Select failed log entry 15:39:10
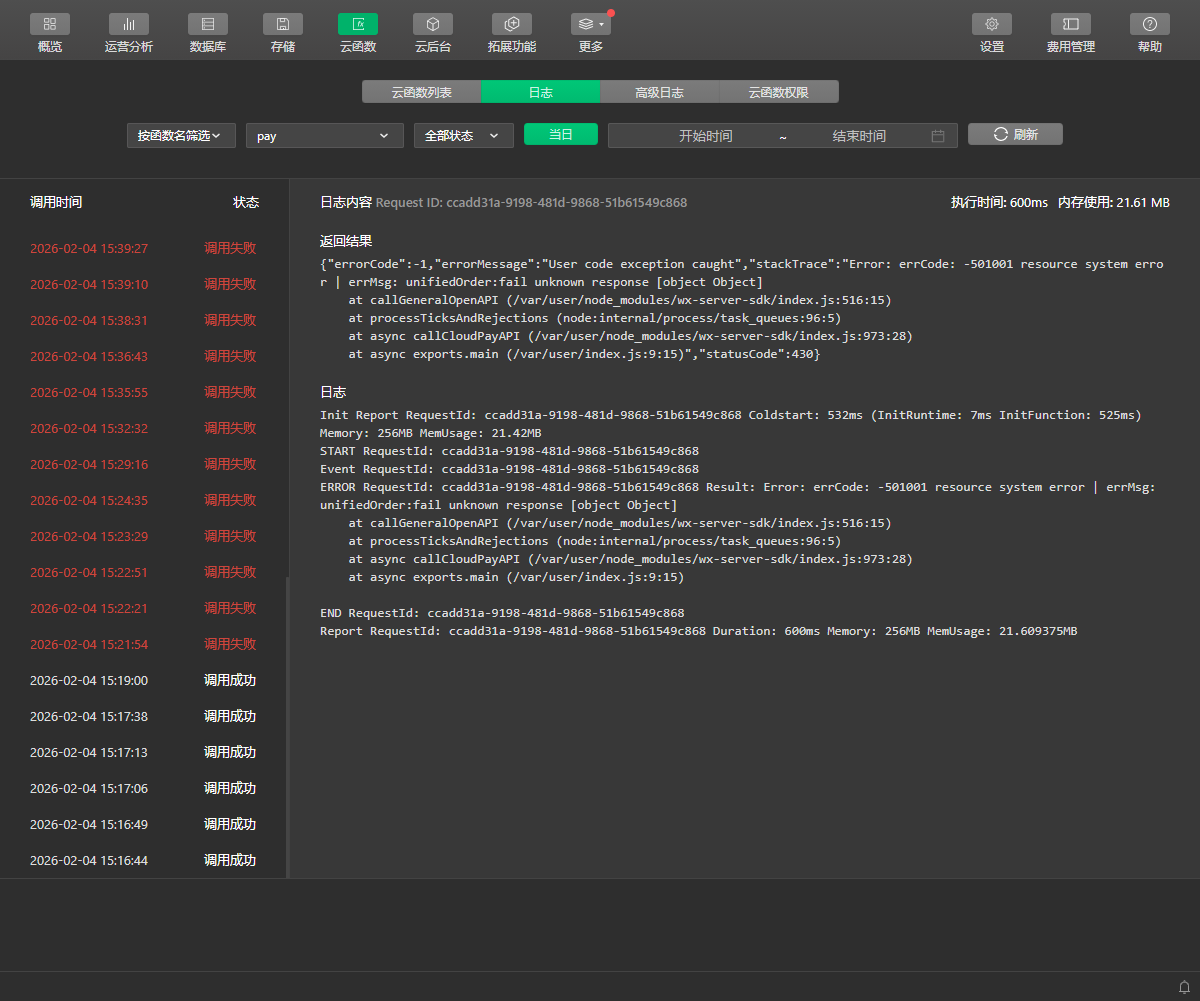Image resolution: width=1200 pixels, height=1001 pixels. (x=144, y=284)
